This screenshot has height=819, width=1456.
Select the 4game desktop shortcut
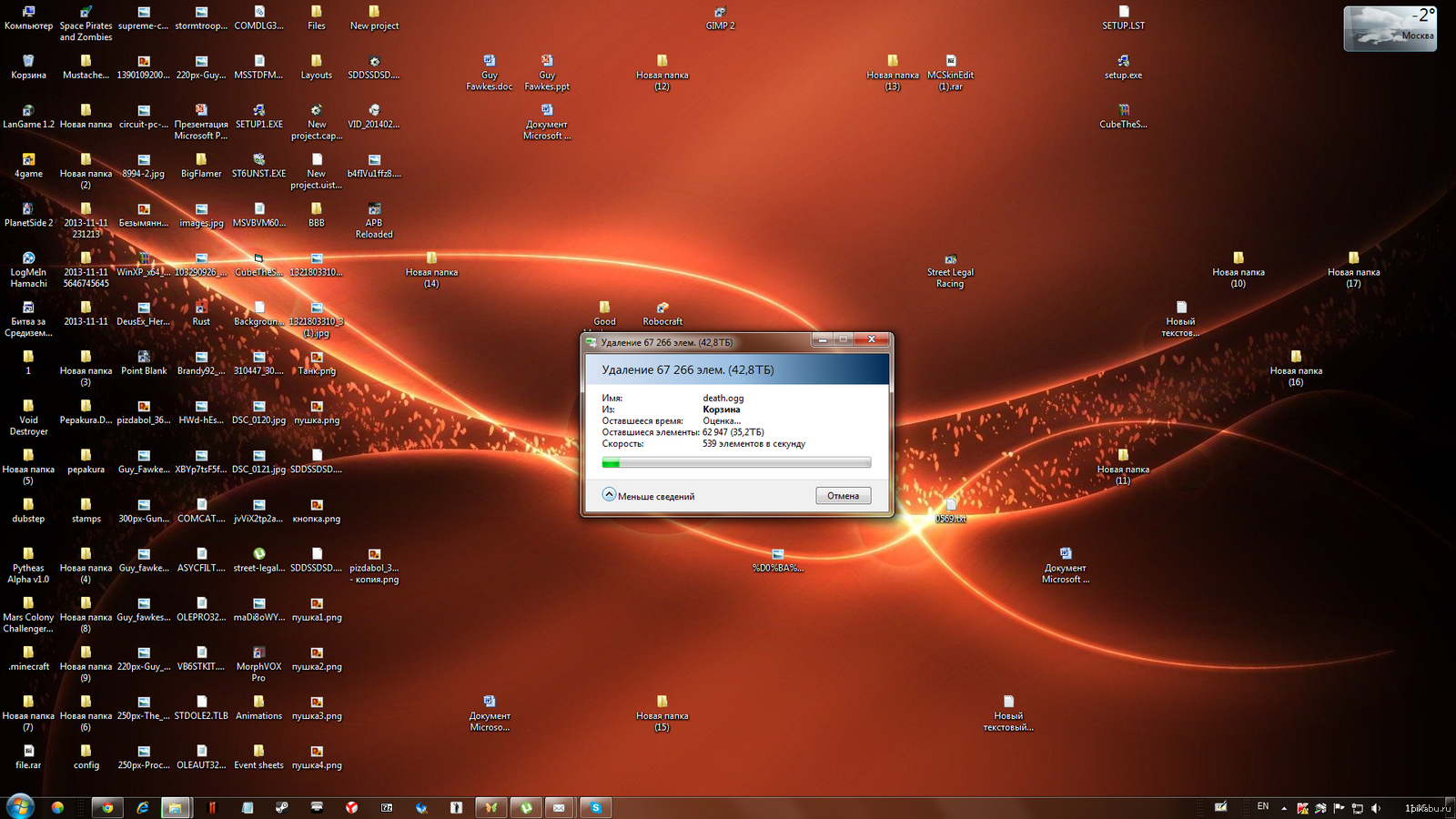pos(28,166)
